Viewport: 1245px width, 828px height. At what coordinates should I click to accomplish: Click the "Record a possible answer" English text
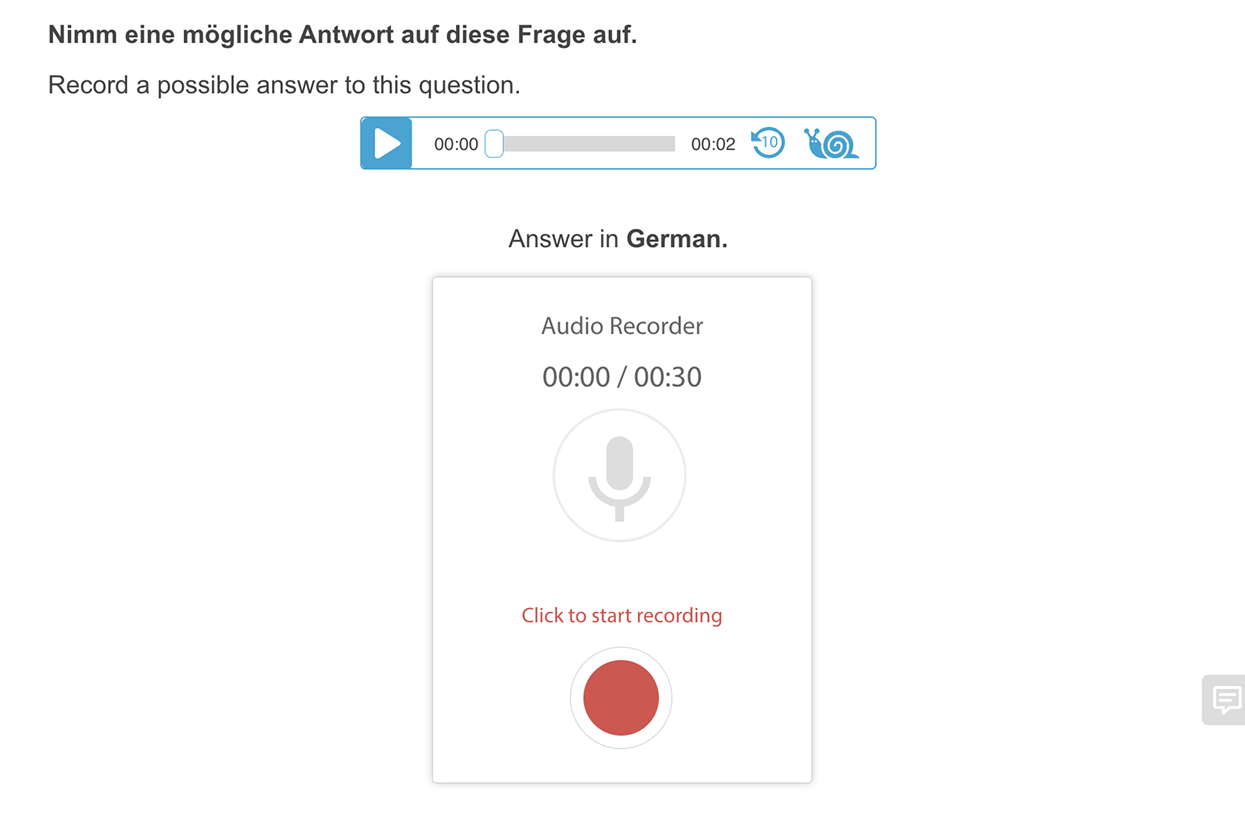point(284,85)
